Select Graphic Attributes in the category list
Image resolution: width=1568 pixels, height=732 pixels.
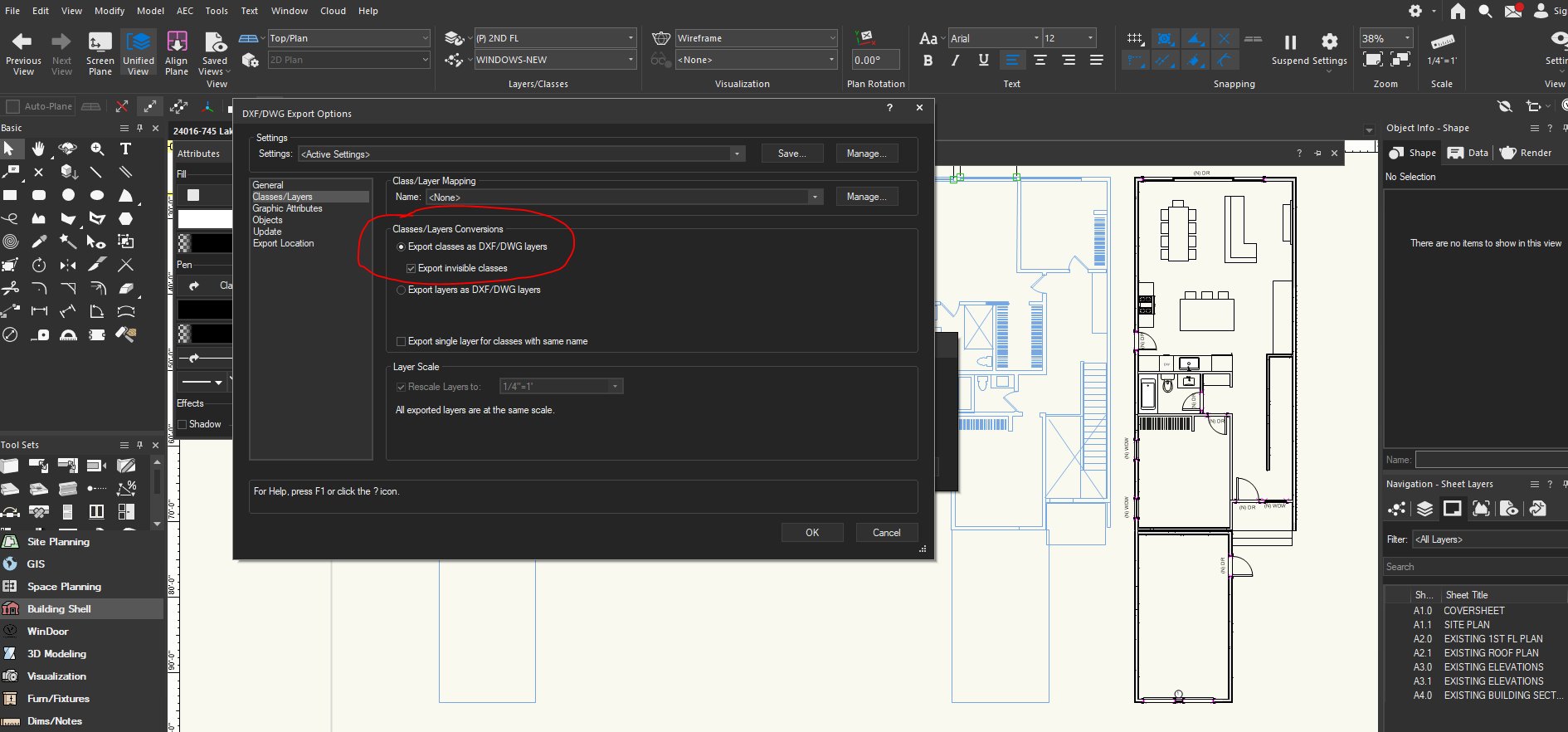(287, 208)
